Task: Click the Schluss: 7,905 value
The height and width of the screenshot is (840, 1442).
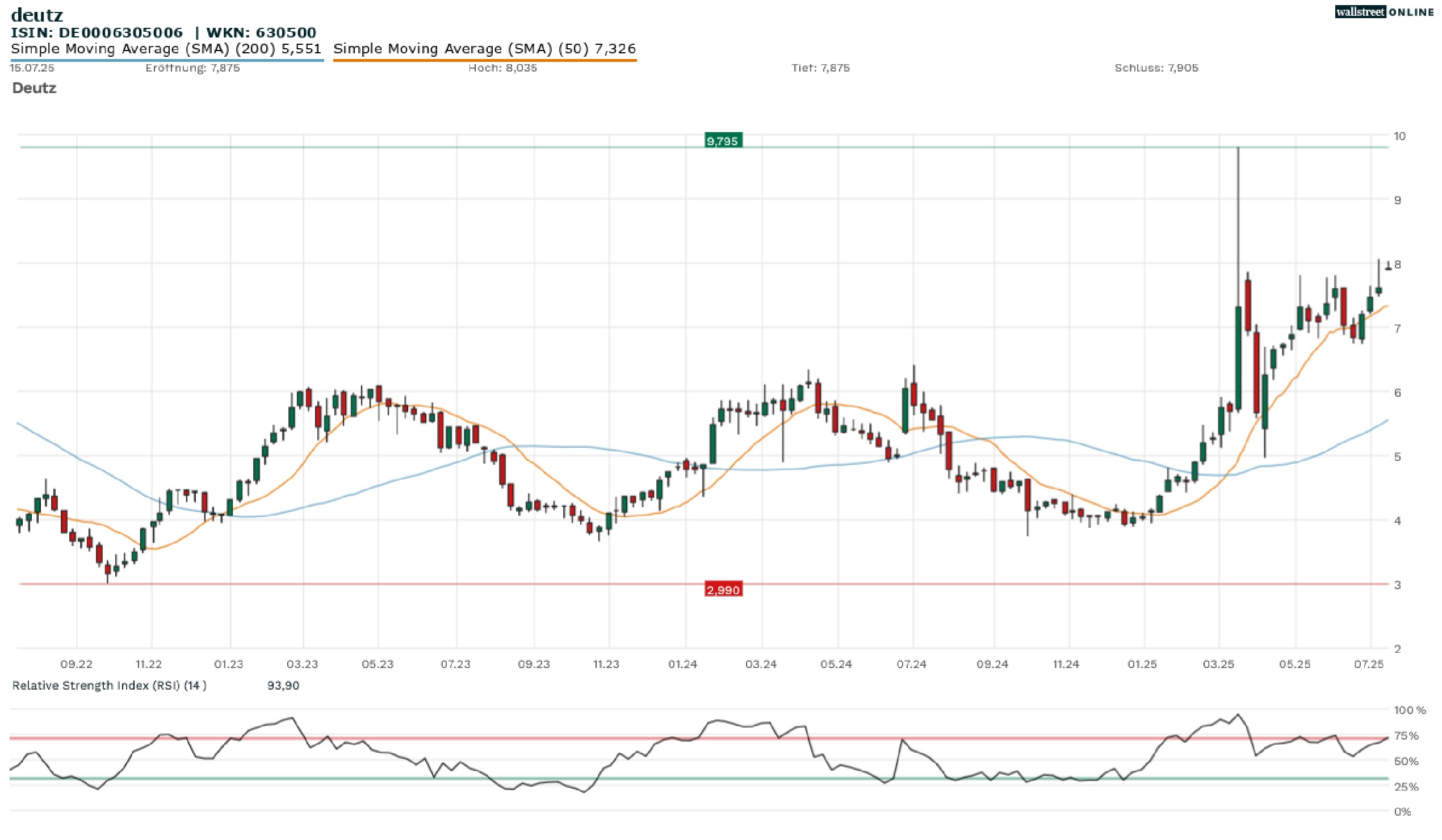Action: point(1156,68)
